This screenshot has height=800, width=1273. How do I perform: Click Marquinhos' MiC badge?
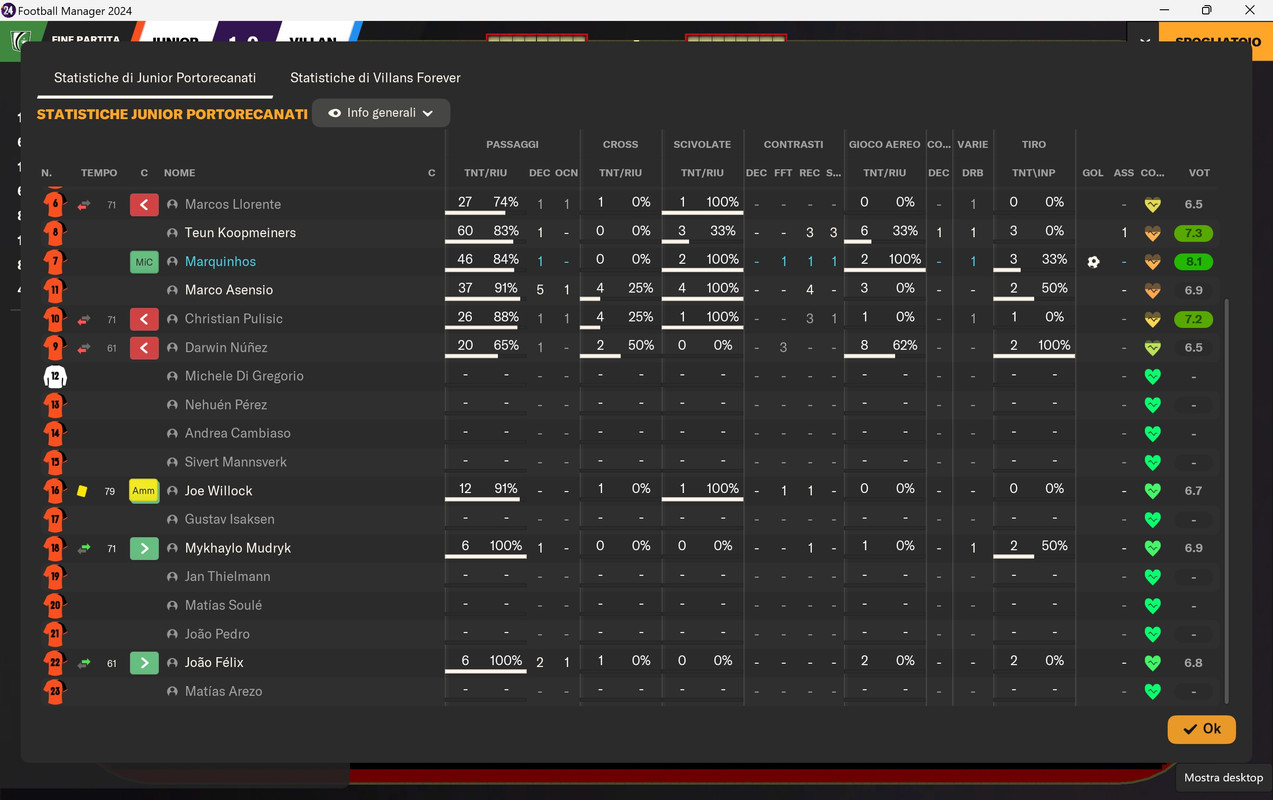tap(144, 262)
